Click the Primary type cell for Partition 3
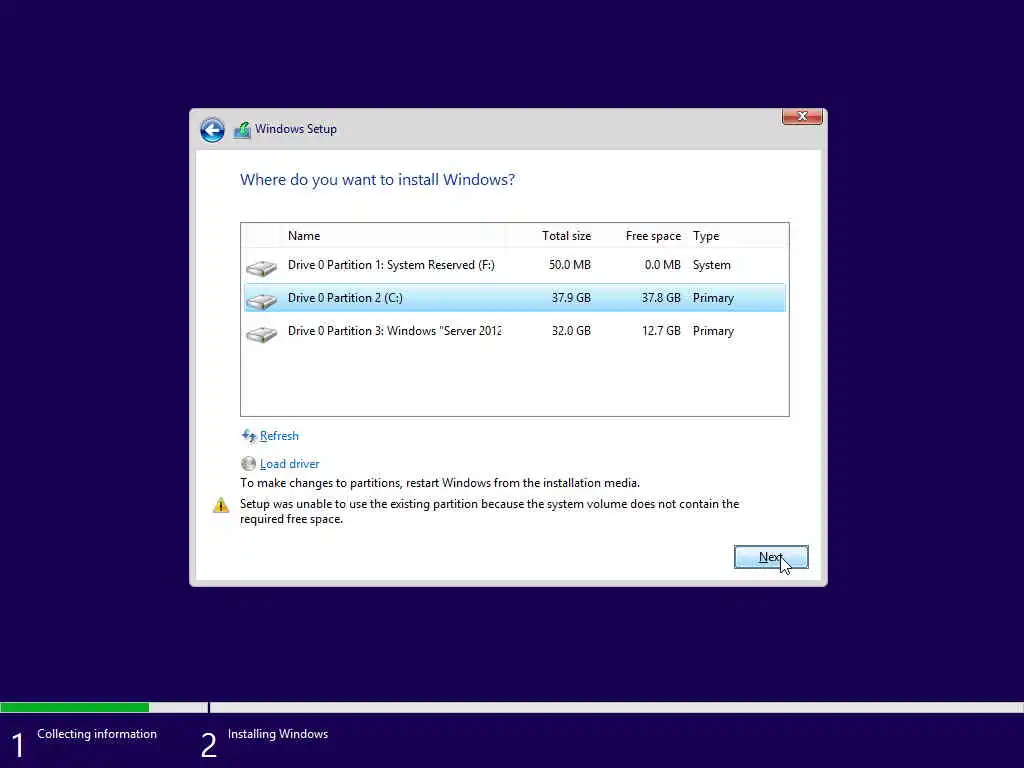The image size is (1024, 768). 713,331
